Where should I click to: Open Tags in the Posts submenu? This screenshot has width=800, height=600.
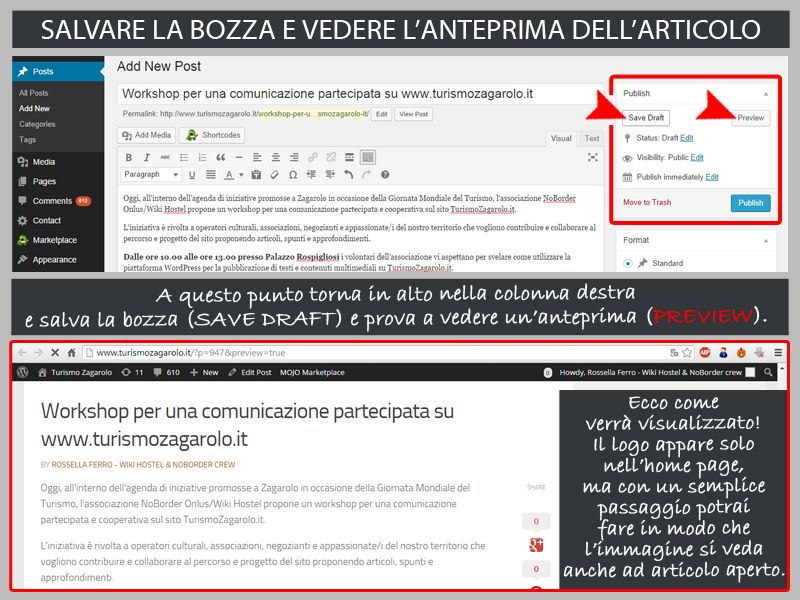pos(28,140)
